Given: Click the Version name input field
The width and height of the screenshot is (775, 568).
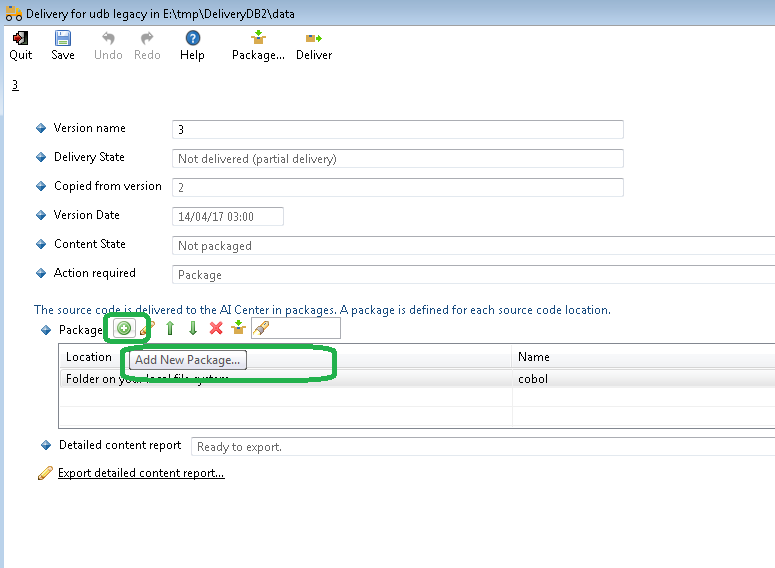Looking at the screenshot, I should click(397, 129).
